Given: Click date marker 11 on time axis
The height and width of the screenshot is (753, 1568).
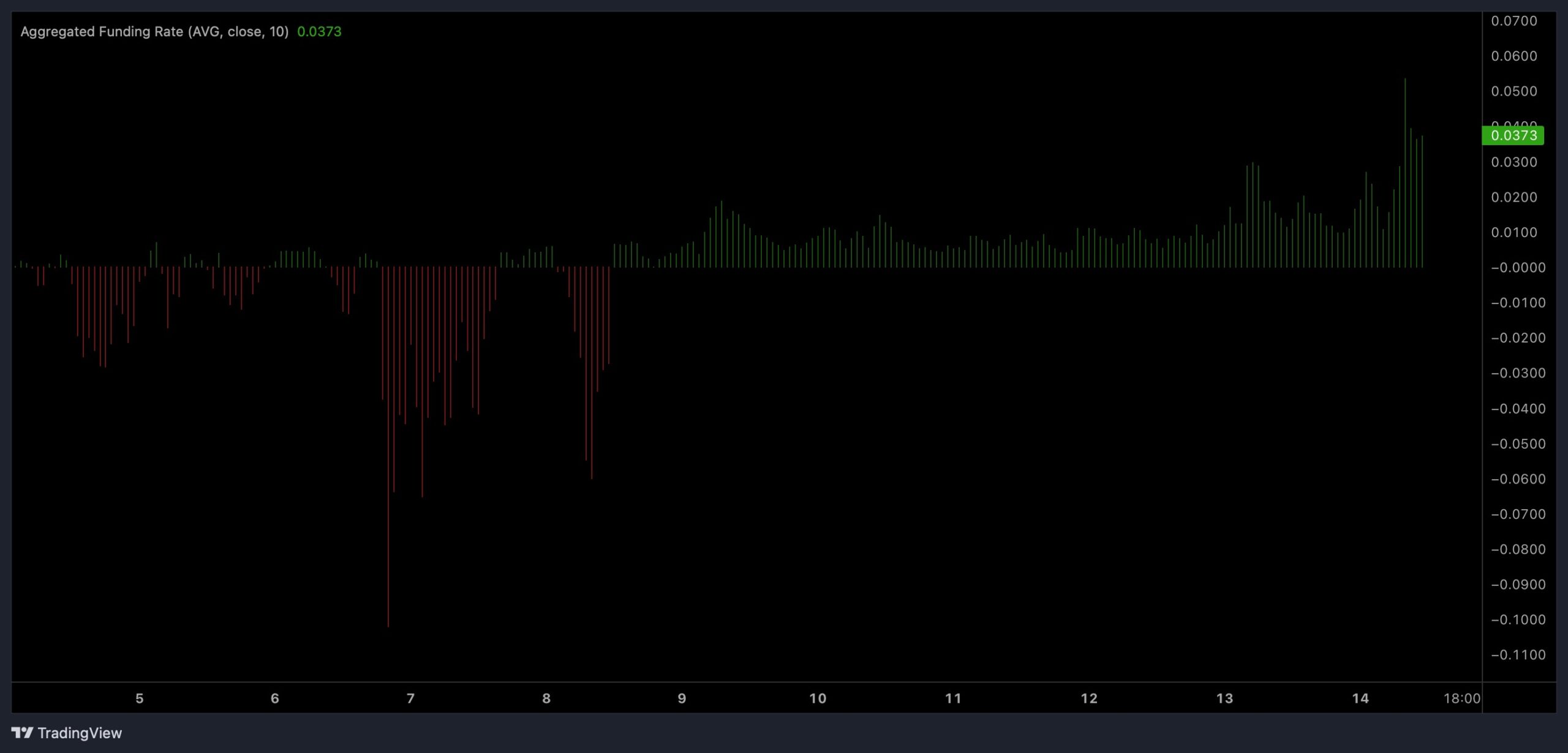Looking at the screenshot, I should (x=953, y=698).
